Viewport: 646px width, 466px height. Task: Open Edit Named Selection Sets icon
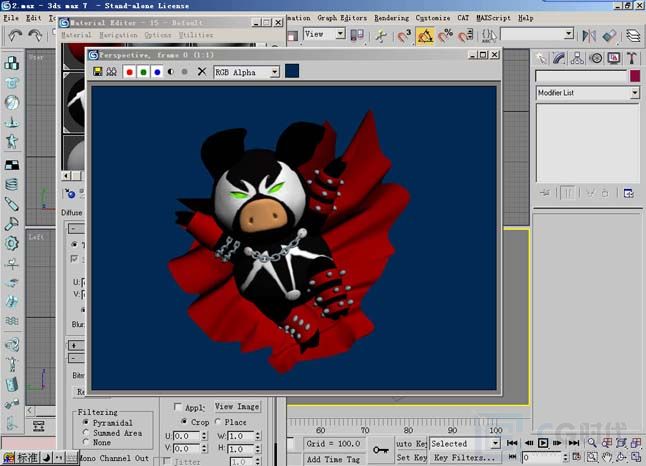click(x=489, y=36)
